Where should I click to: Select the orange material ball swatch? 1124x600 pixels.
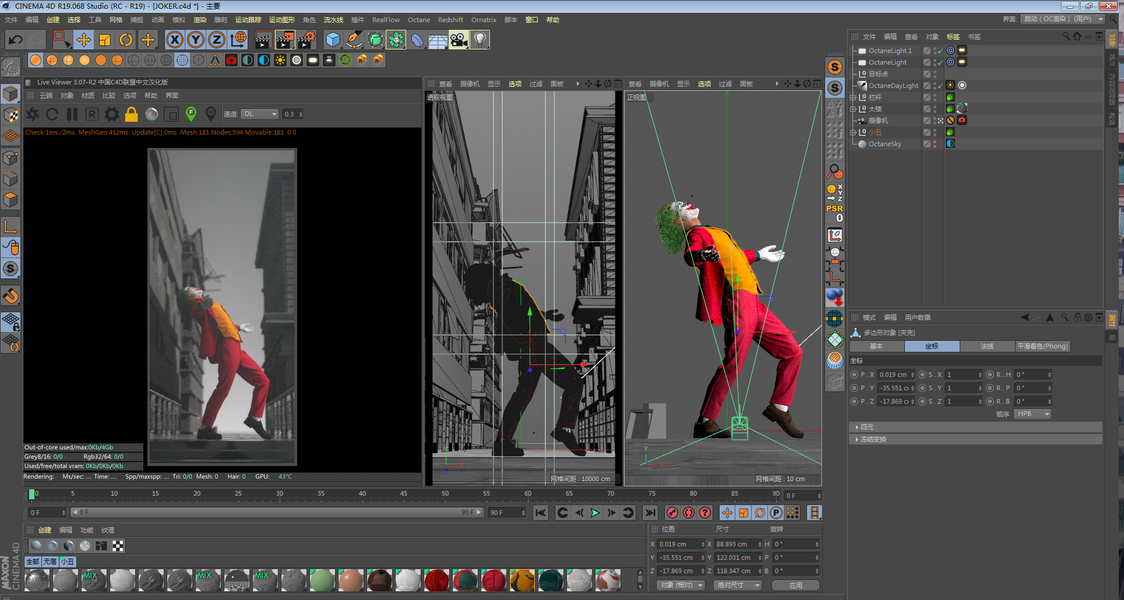pos(522,580)
